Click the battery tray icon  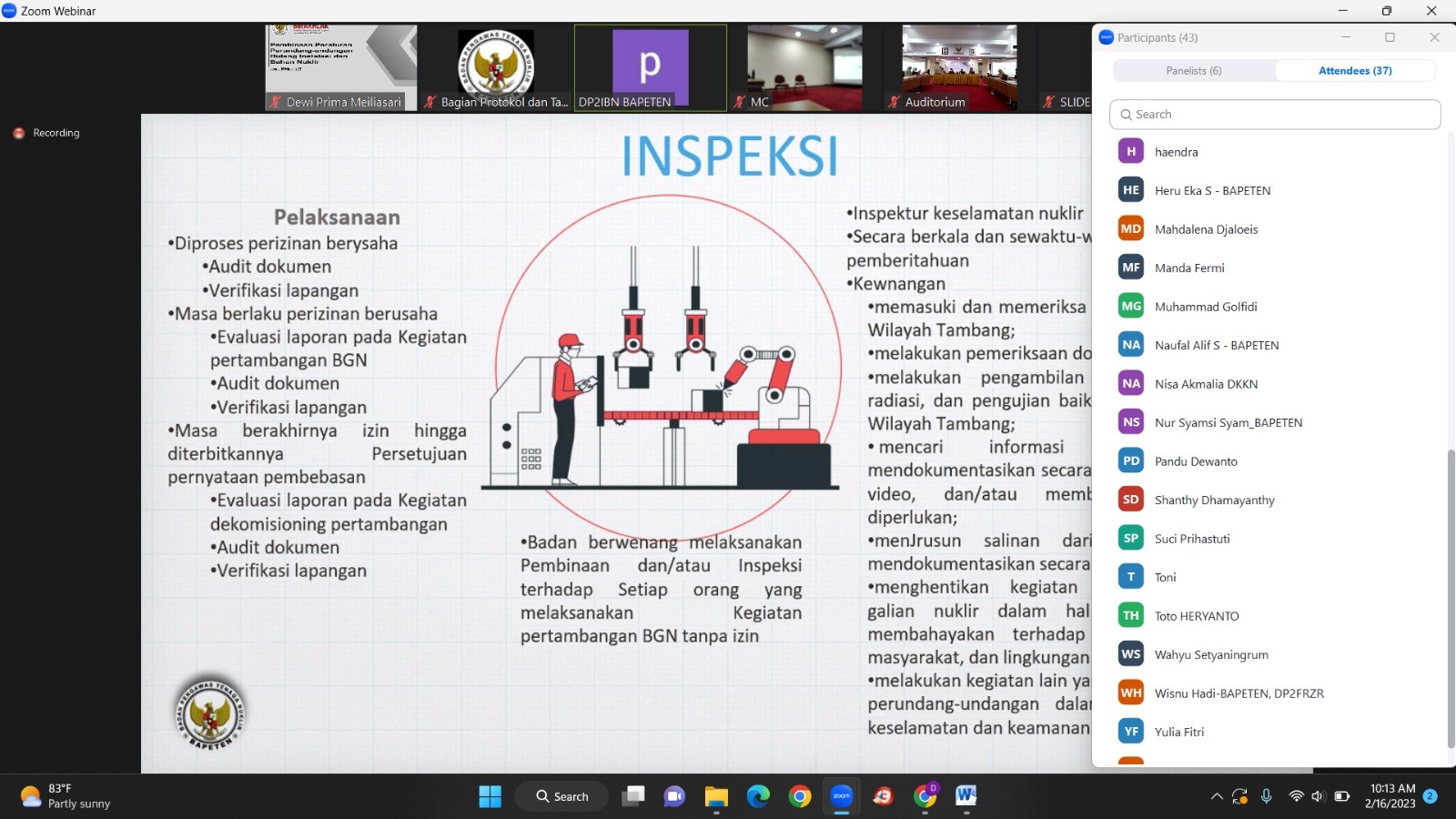coord(1341,796)
